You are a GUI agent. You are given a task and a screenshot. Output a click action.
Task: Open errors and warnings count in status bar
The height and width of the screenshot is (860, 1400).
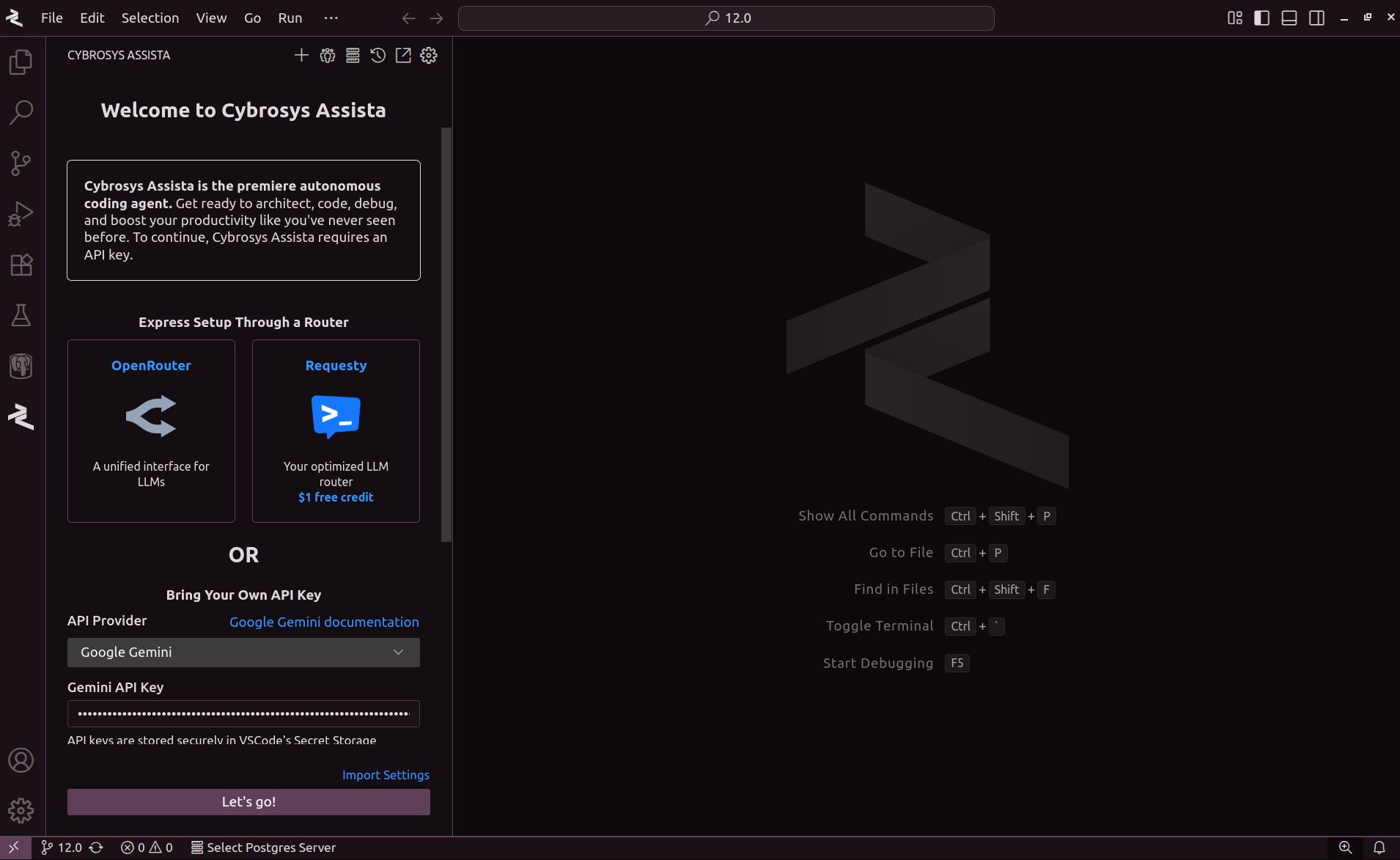[147, 848]
